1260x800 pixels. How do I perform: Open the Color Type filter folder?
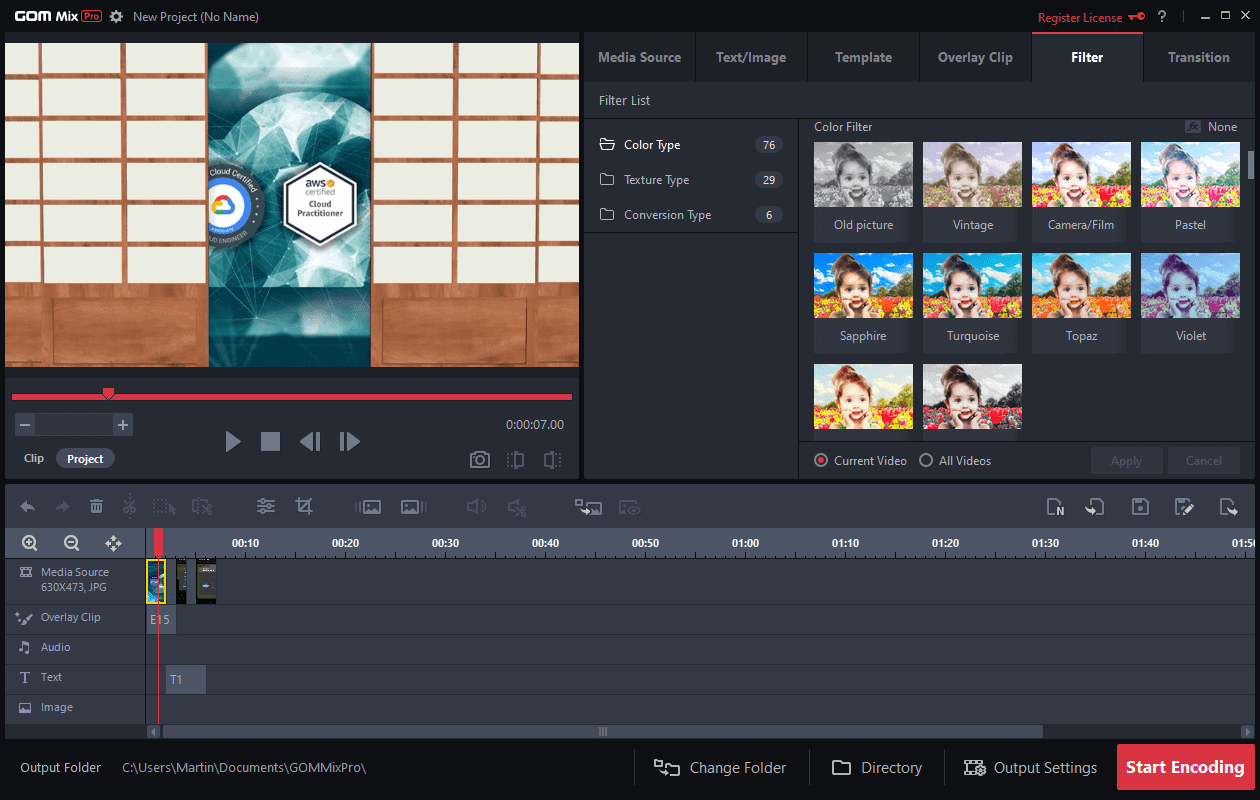point(691,145)
